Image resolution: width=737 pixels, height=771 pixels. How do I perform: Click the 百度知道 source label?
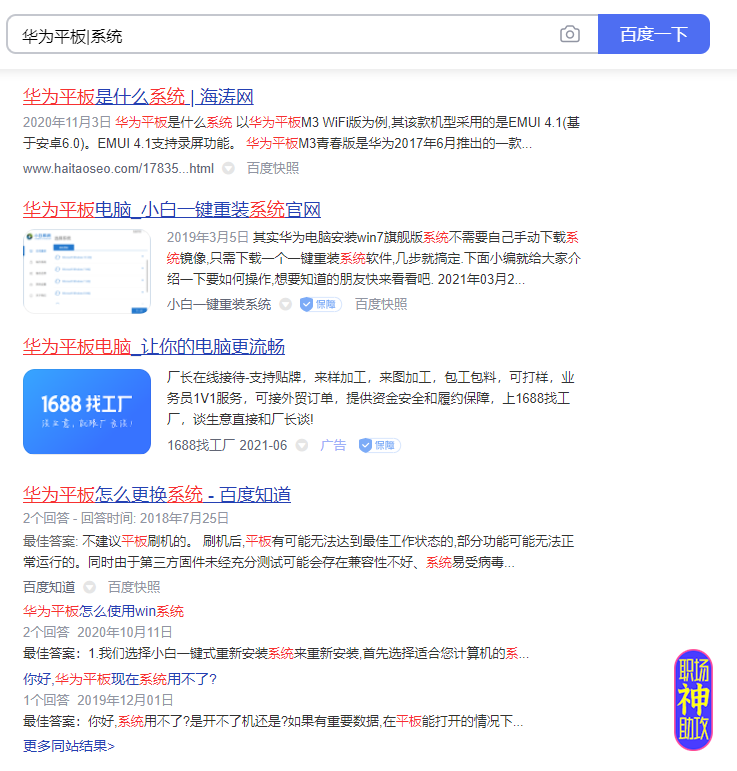coord(49,587)
